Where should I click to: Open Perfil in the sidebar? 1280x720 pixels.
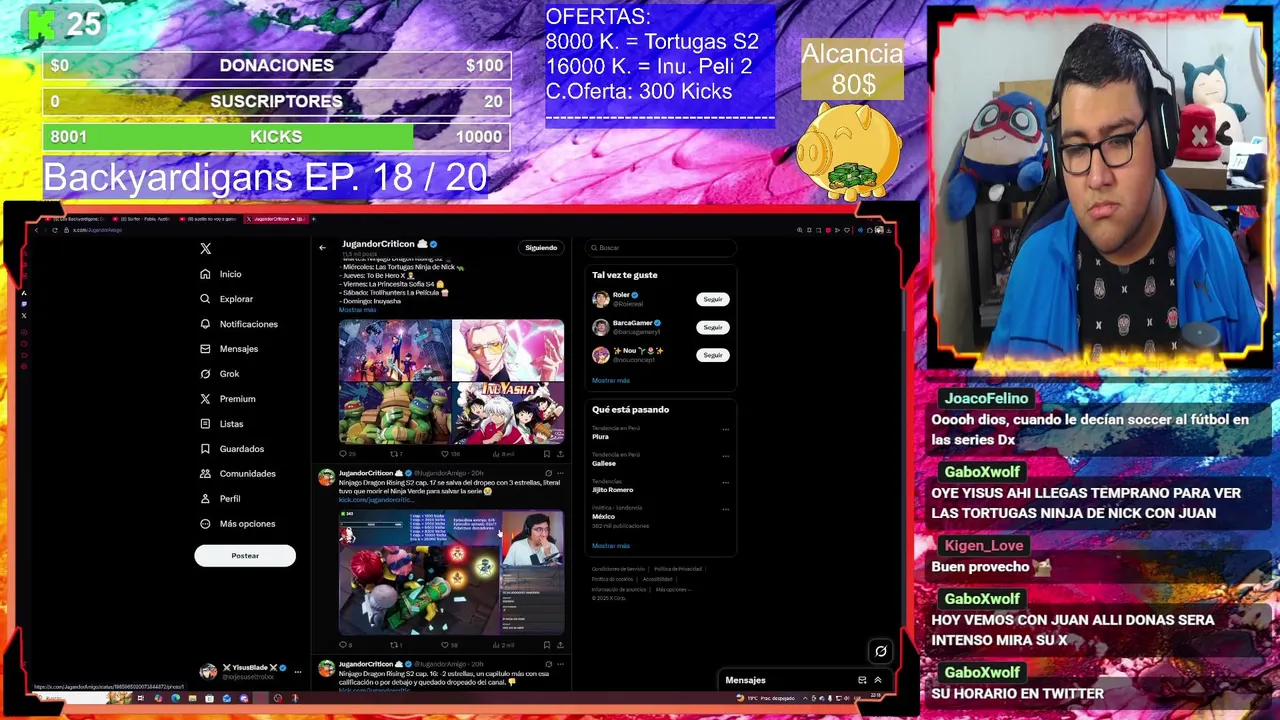click(220, 499)
